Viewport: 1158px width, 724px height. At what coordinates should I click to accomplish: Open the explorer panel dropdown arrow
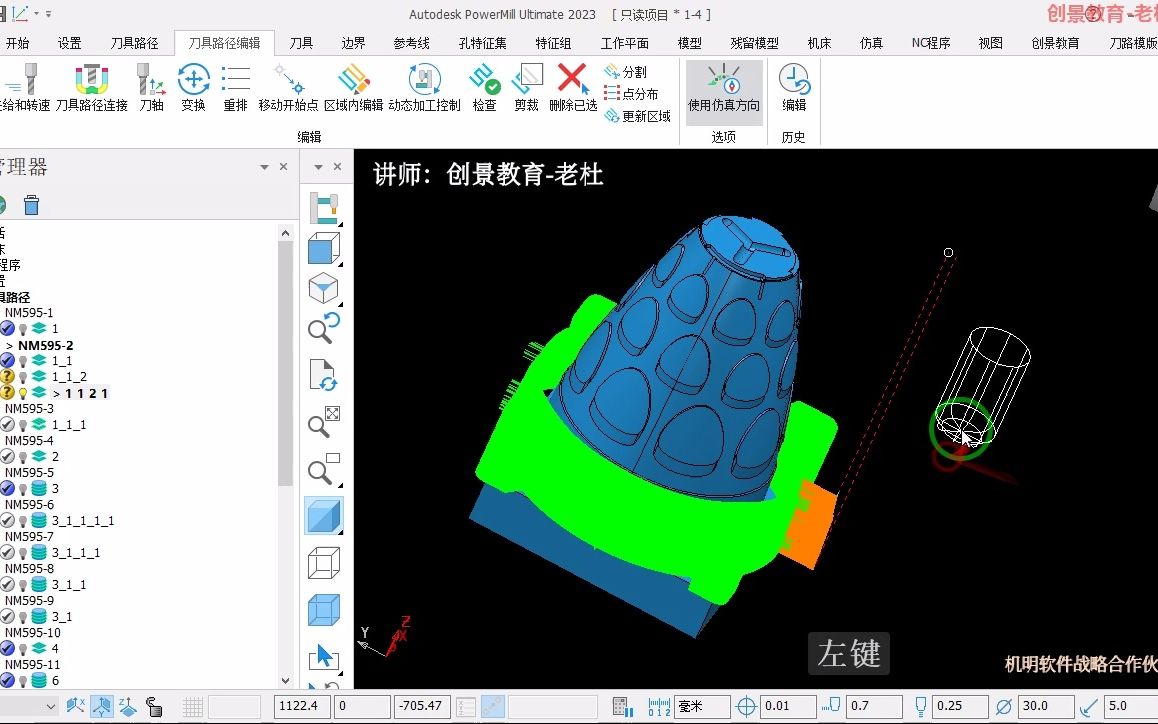pos(264,167)
